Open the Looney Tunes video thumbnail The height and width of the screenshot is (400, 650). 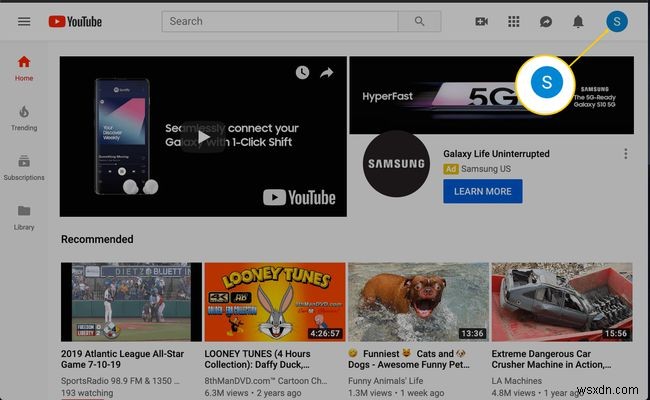point(275,302)
